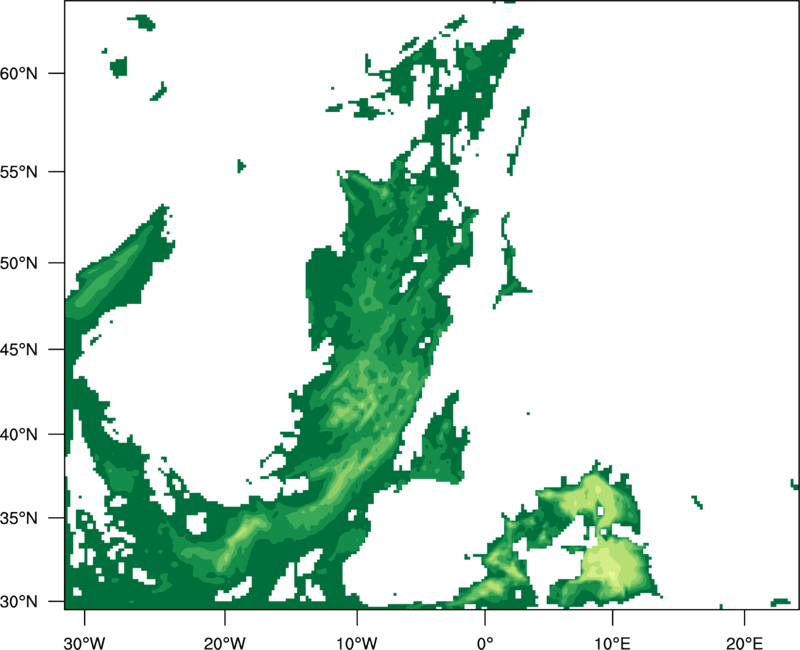800x650 pixels.
Task: Click the 45°N latitude label
Action: click(19, 349)
